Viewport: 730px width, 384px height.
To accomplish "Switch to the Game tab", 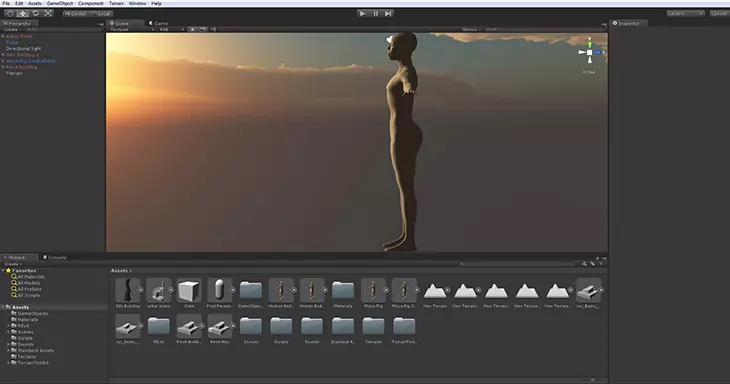I will pos(158,23).
